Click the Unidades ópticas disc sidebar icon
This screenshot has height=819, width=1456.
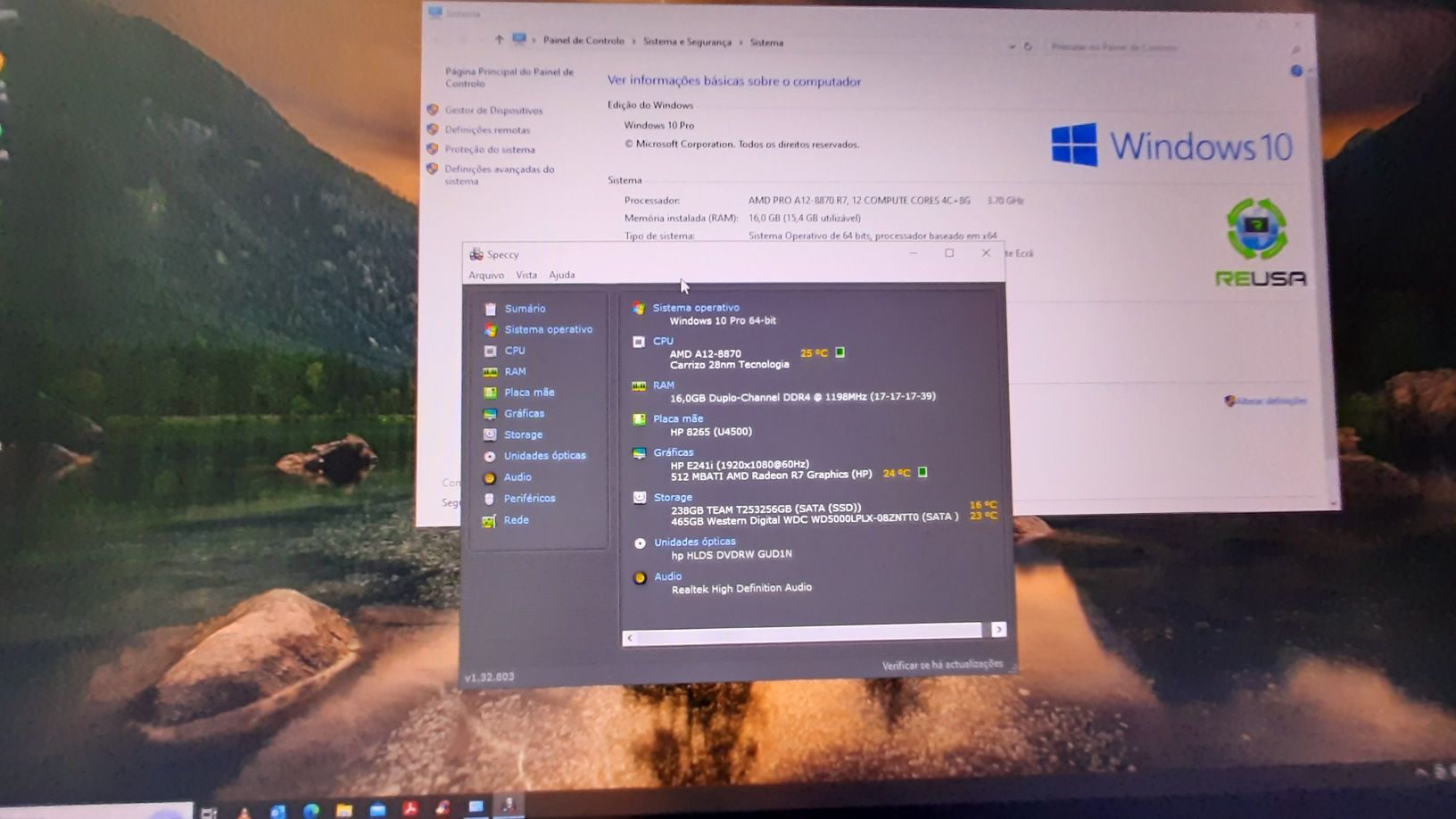point(490,456)
